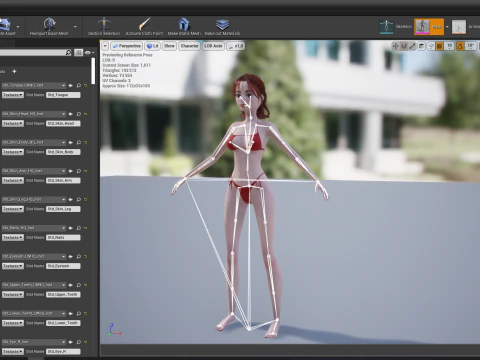
Task: Use selected asset arrow for Std_Skin_Body material
Action: pyautogui.click(x=71, y=142)
